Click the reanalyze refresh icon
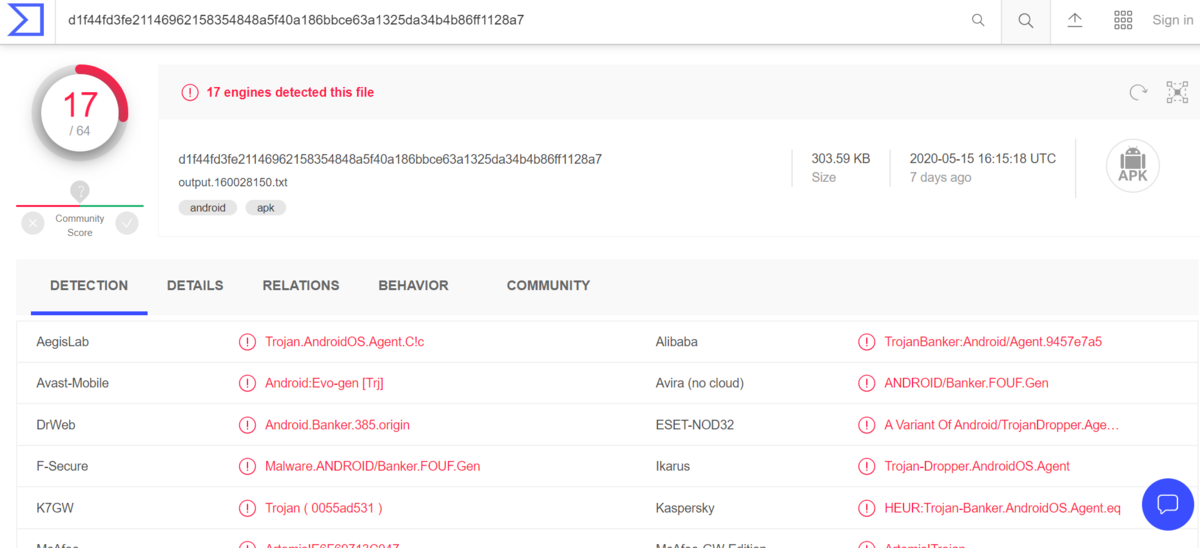This screenshot has width=1200, height=548. (1138, 92)
